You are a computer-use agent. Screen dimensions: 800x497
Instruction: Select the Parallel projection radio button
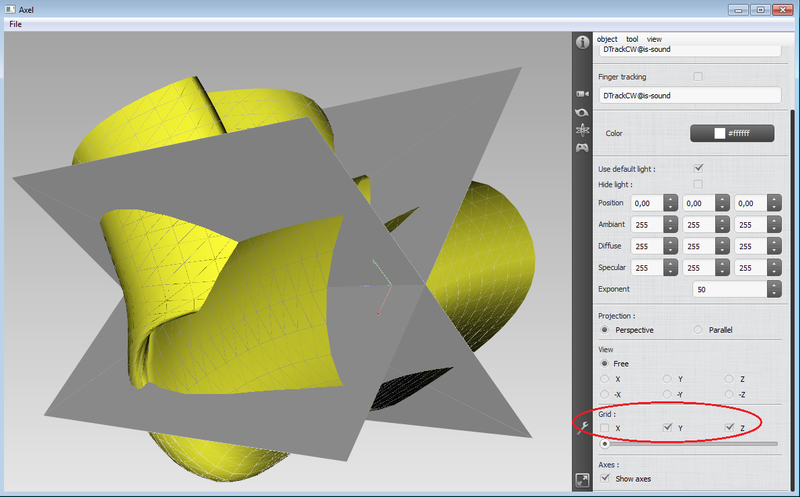698,330
